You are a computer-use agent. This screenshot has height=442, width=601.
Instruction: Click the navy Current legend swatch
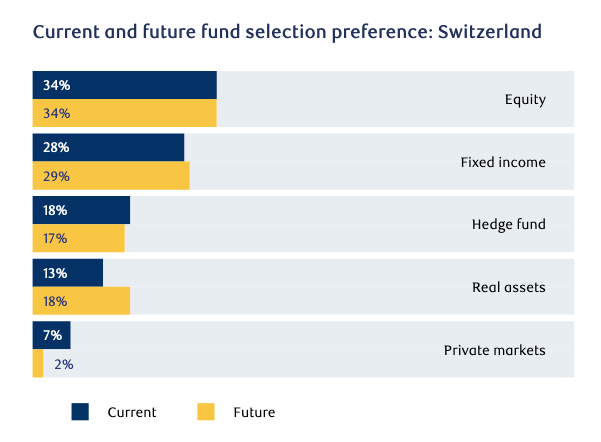tap(81, 411)
